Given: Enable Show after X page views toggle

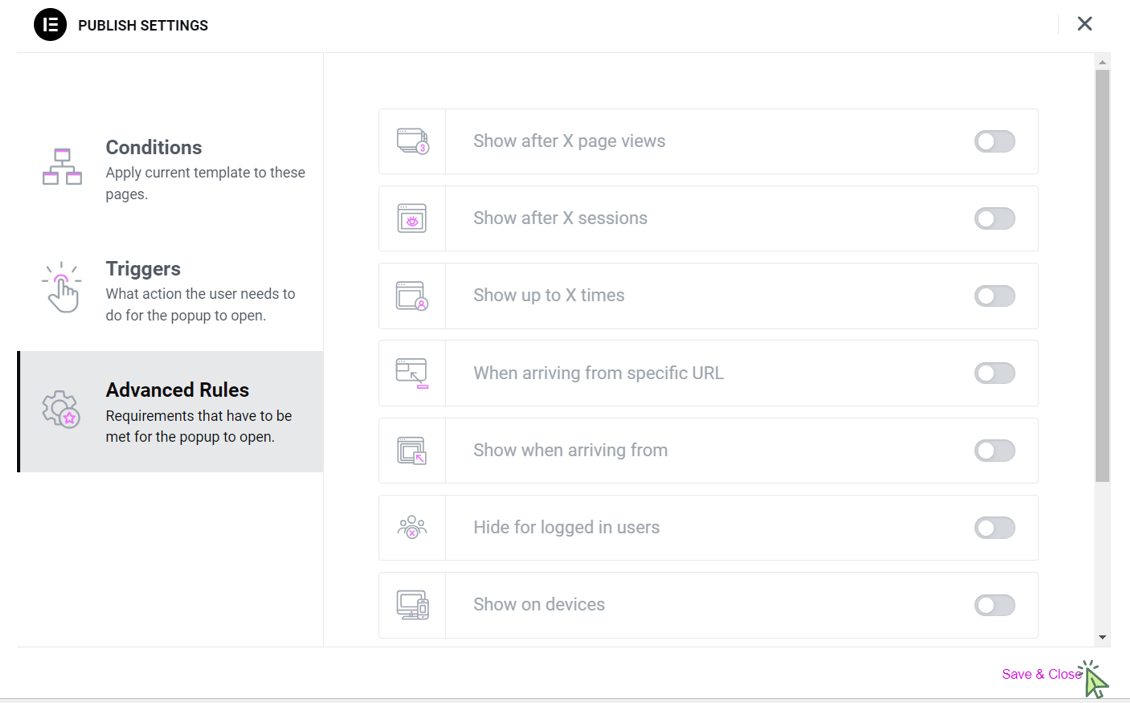Looking at the screenshot, I should tap(995, 141).
